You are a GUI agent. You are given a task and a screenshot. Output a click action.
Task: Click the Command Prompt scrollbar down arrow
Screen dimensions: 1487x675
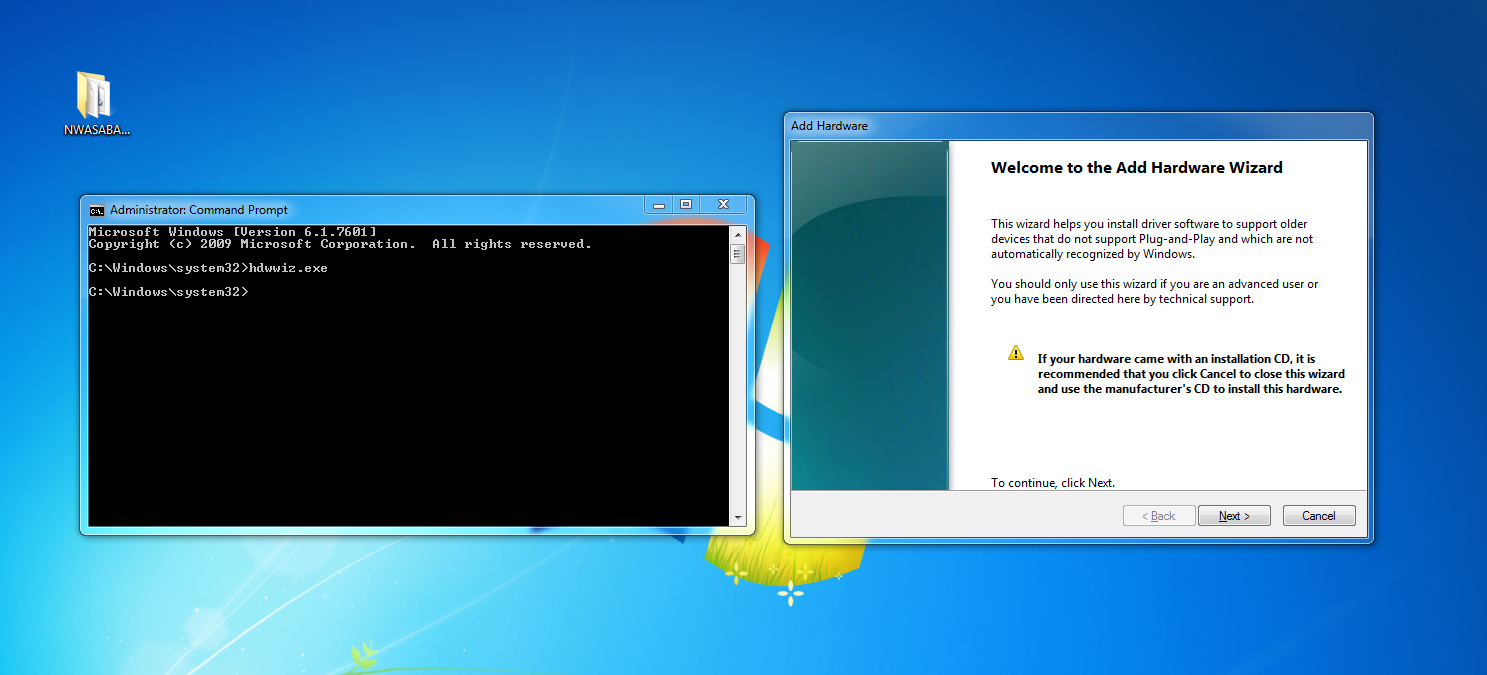coord(738,518)
